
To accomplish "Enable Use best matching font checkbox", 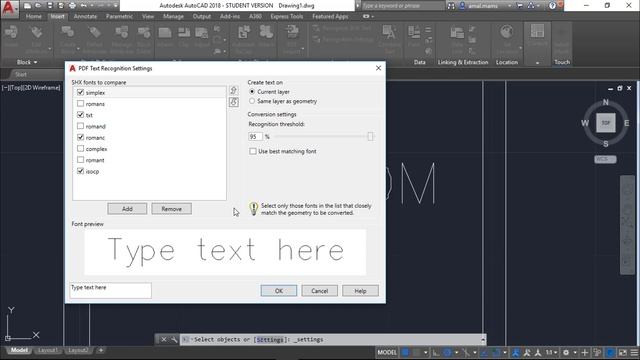I will pyautogui.click(x=253, y=151).
